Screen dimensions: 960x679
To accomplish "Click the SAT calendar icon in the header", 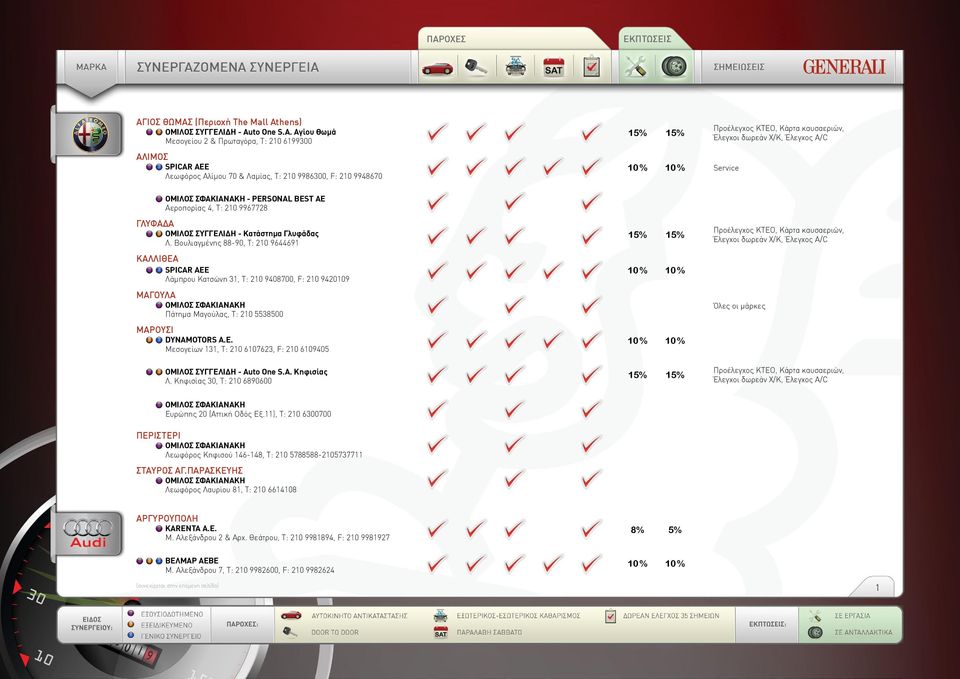I will pos(553,67).
